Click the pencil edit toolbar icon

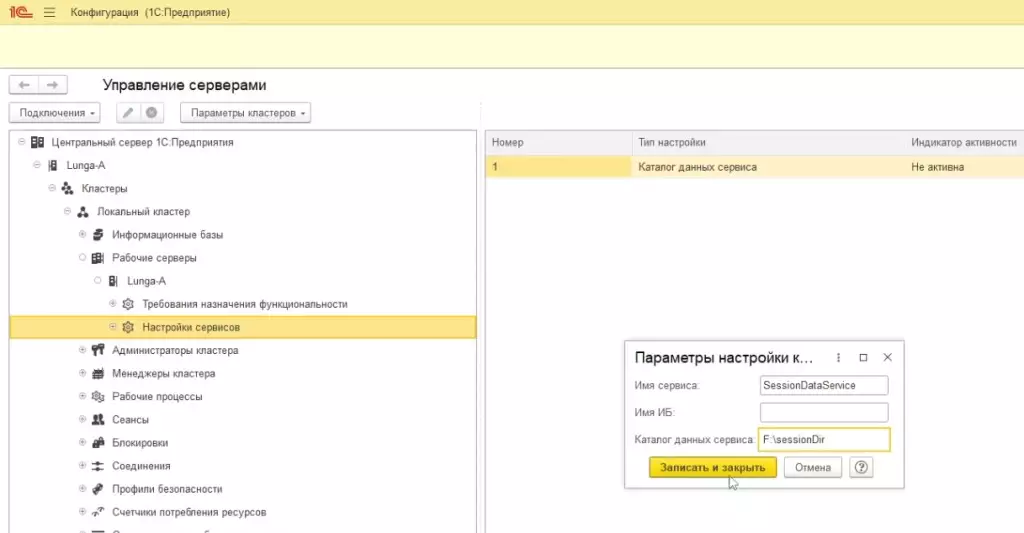point(128,113)
